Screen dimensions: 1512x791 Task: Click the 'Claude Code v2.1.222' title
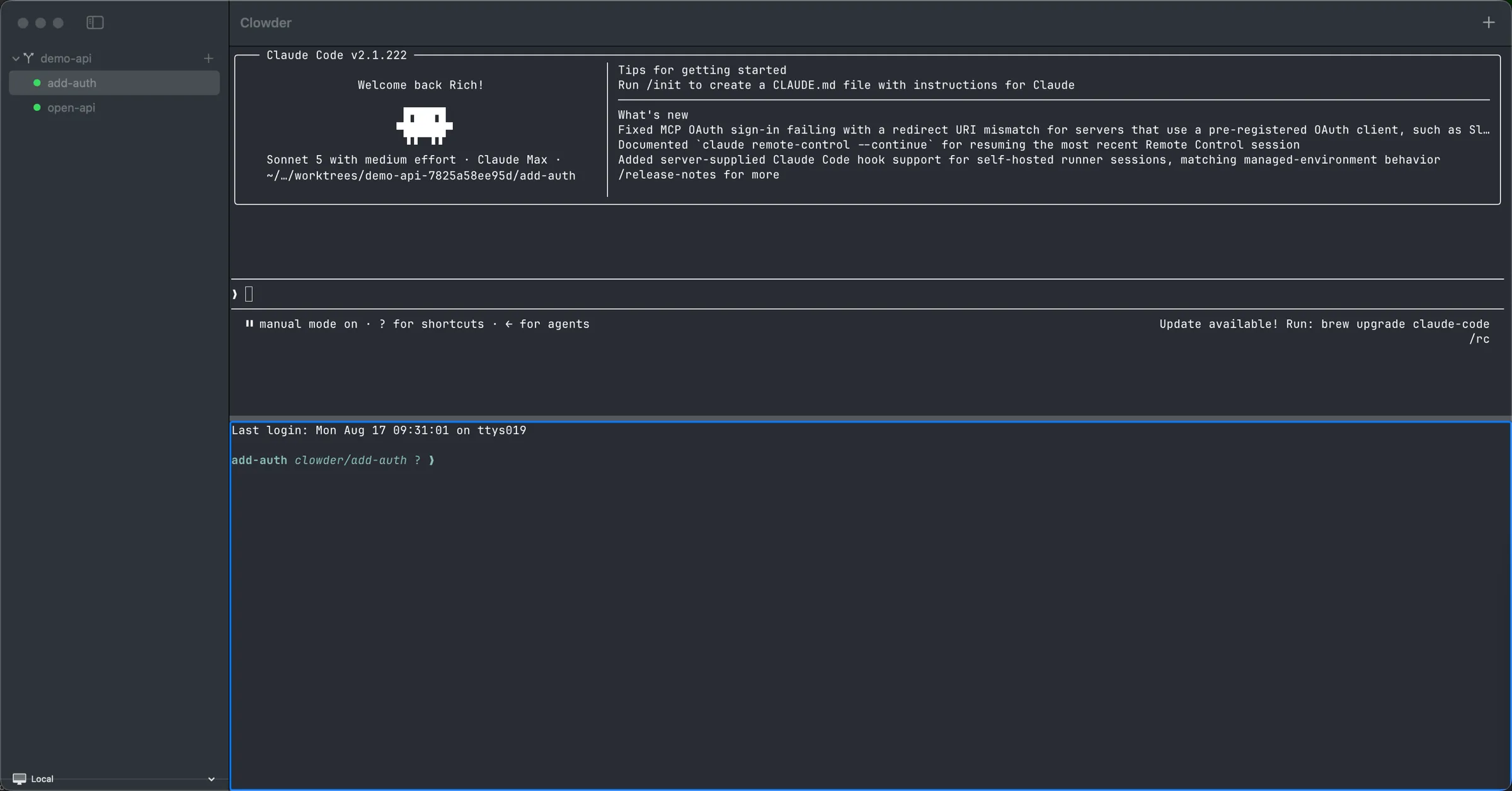[336, 55]
